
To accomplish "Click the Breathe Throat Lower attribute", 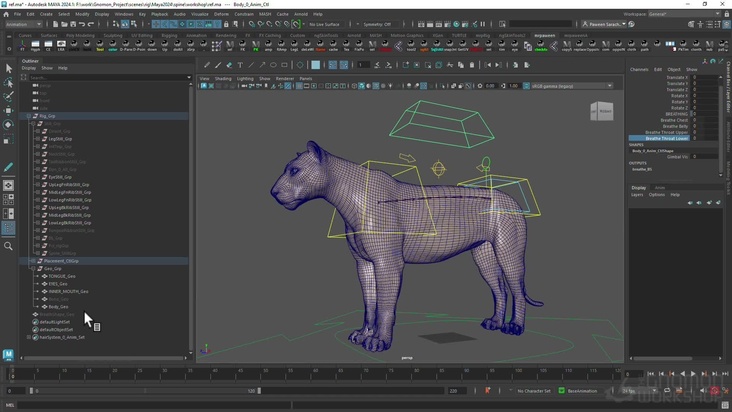I will coord(667,137).
